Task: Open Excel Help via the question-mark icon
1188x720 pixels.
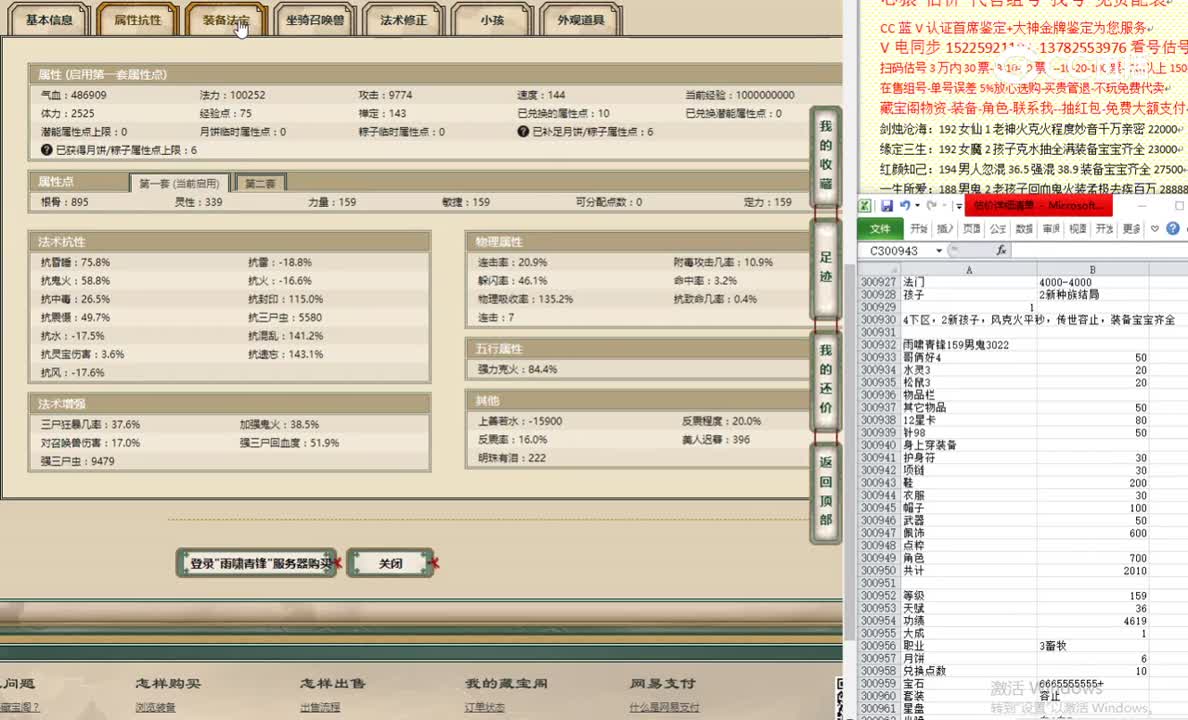Action: (x=1172, y=229)
